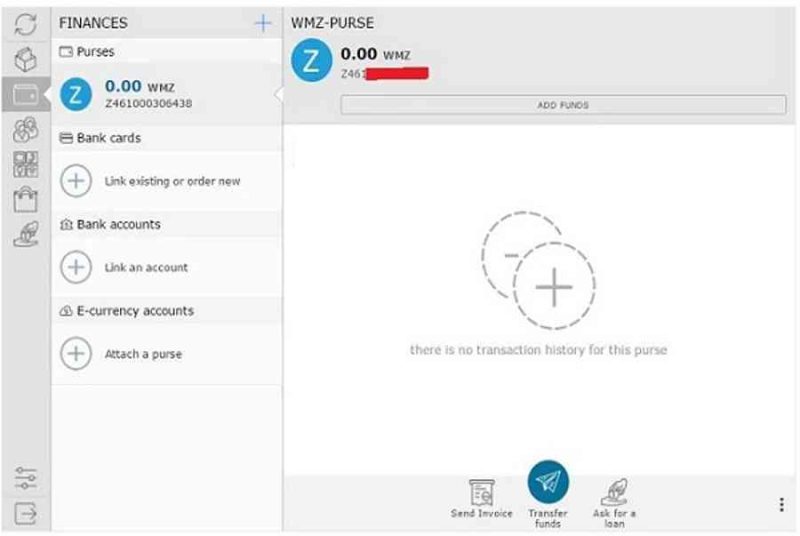Click the large Z icon in WMZ-PURSE header

(311, 60)
